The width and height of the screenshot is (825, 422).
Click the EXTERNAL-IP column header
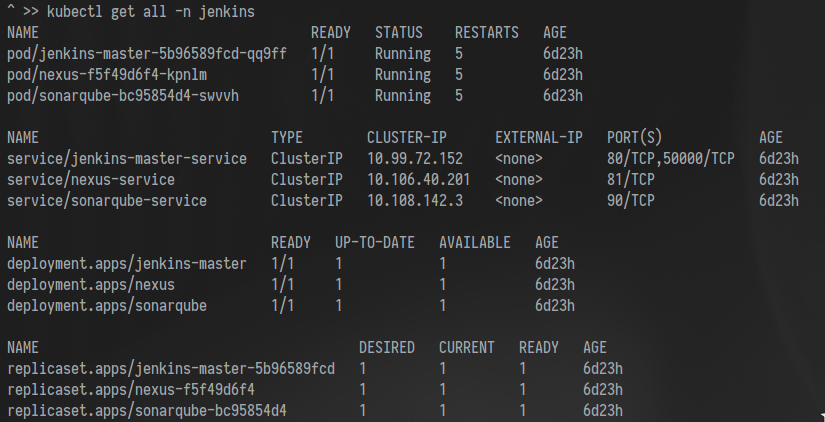tap(538, 138)
